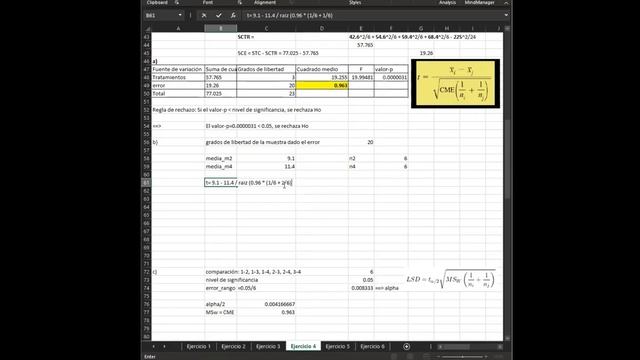
Task: Expand the Name Box dropdown arrow
Action: [180, 16]
